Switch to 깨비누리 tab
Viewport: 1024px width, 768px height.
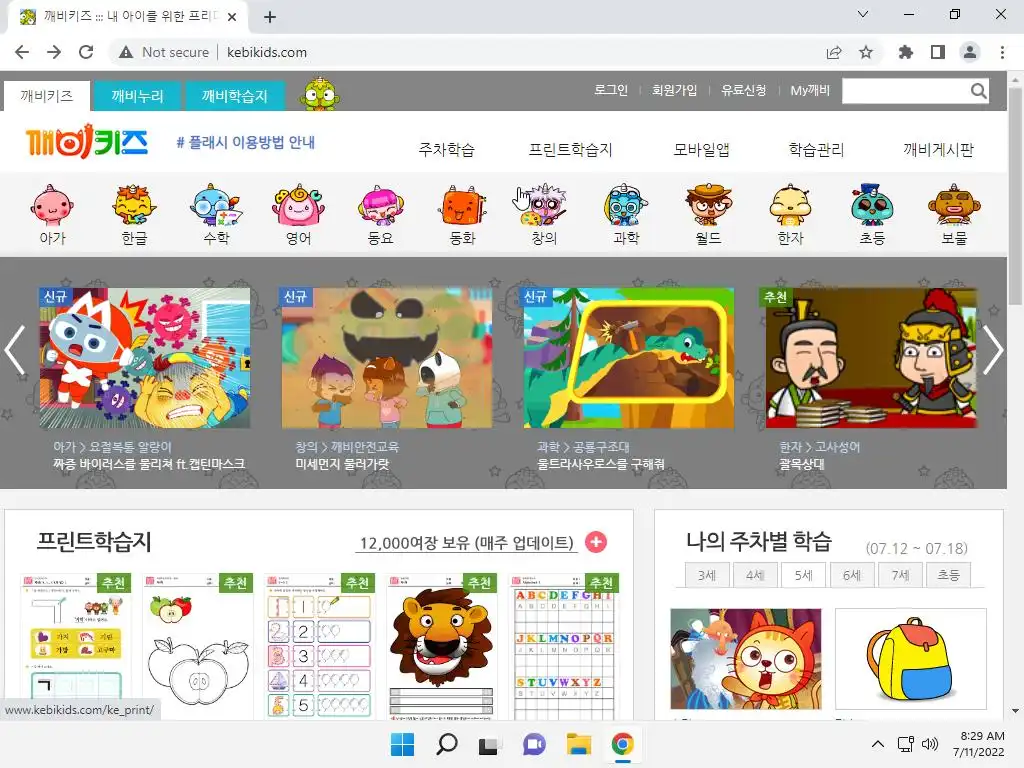(x=137, y=96)
